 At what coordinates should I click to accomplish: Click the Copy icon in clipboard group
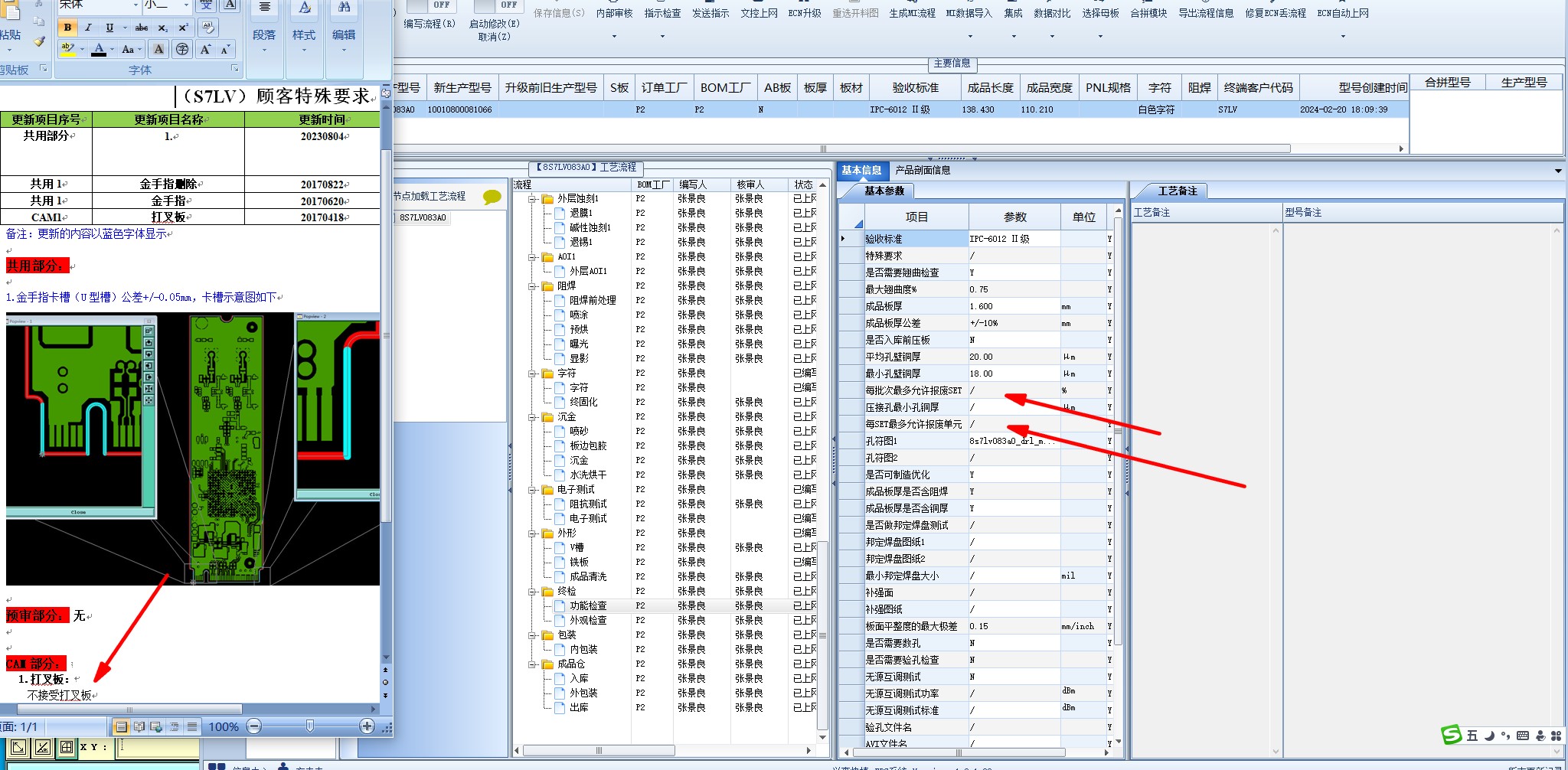(40, 22)
